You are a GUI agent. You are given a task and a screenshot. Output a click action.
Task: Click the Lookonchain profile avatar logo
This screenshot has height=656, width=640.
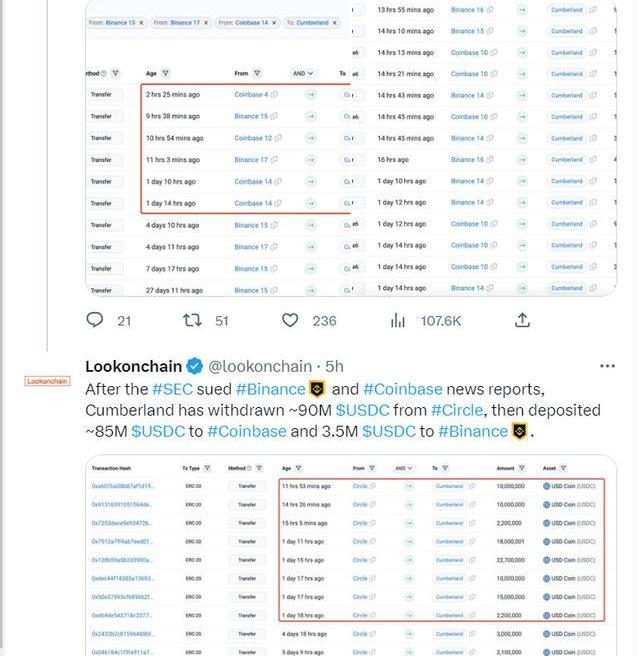(47, 381)
